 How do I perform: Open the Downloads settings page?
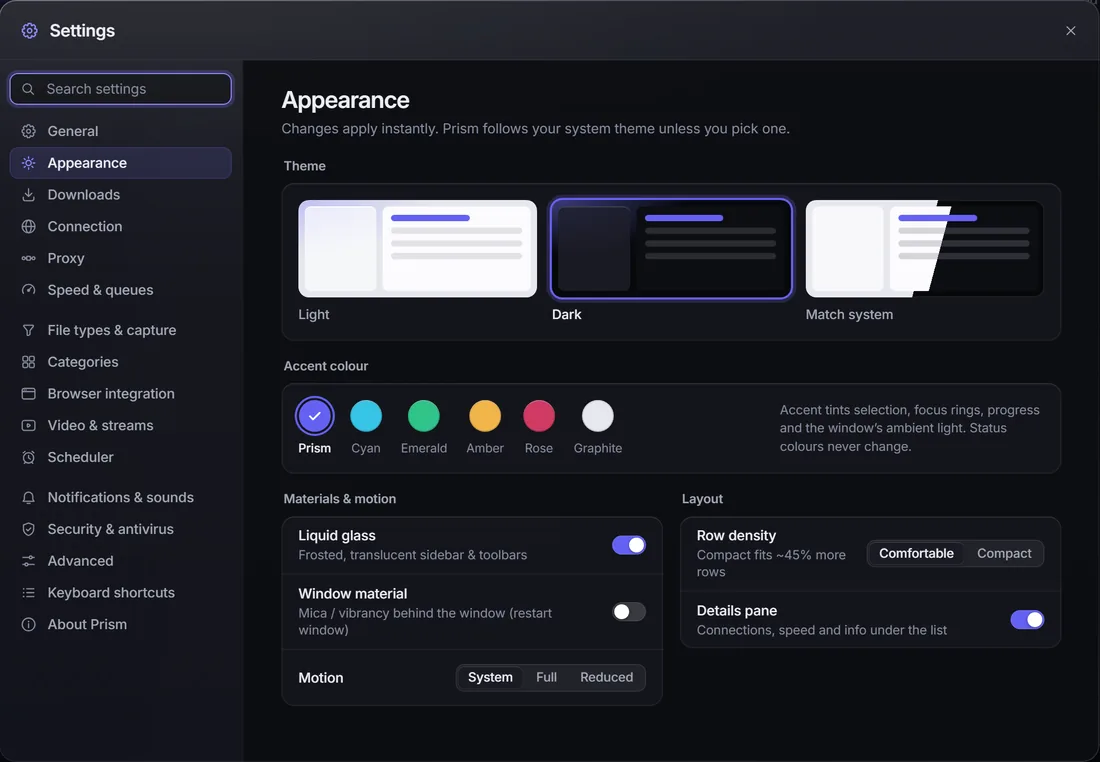tap(121, 194)
